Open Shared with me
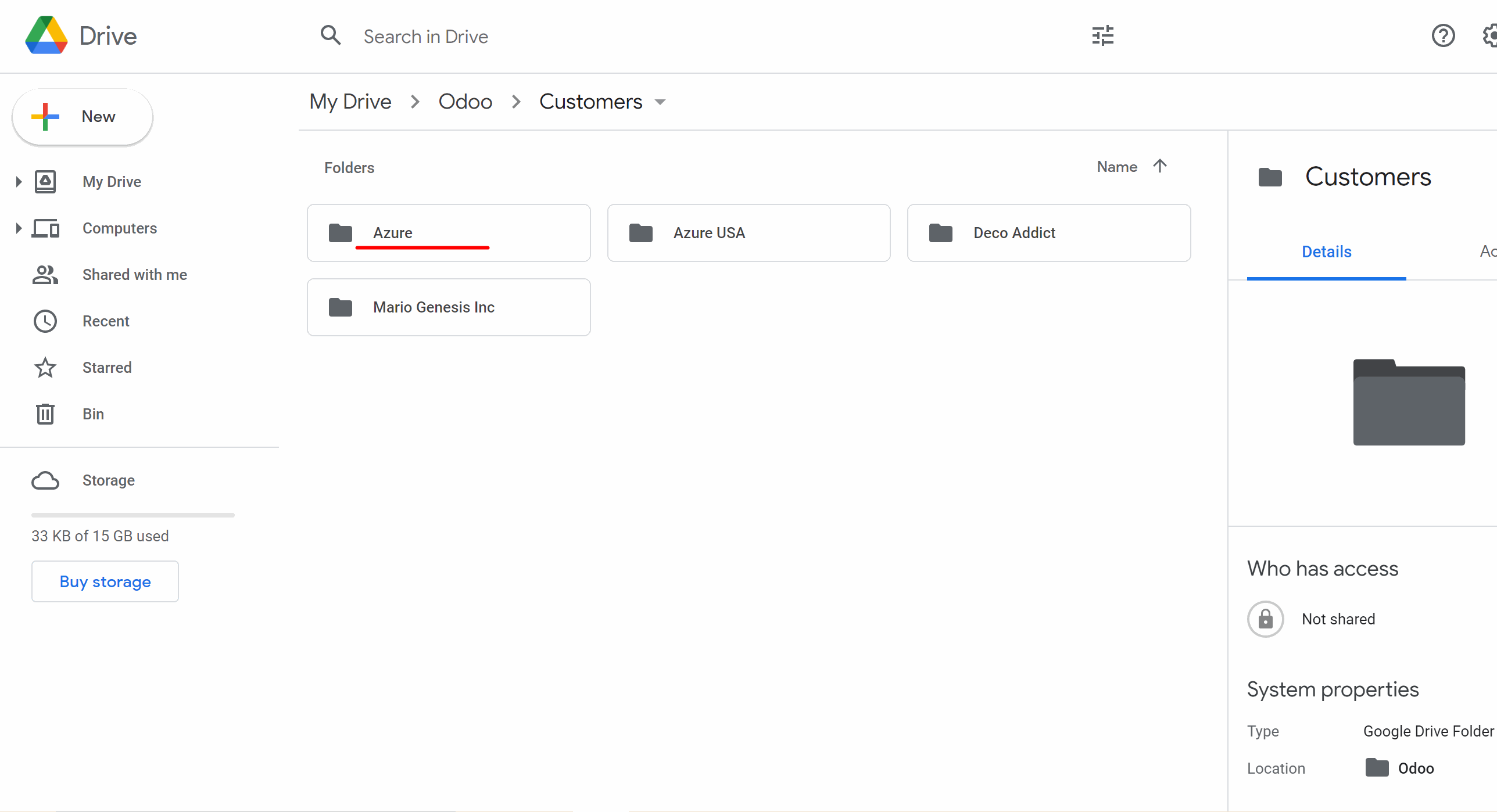 click(x=135, y=275)
